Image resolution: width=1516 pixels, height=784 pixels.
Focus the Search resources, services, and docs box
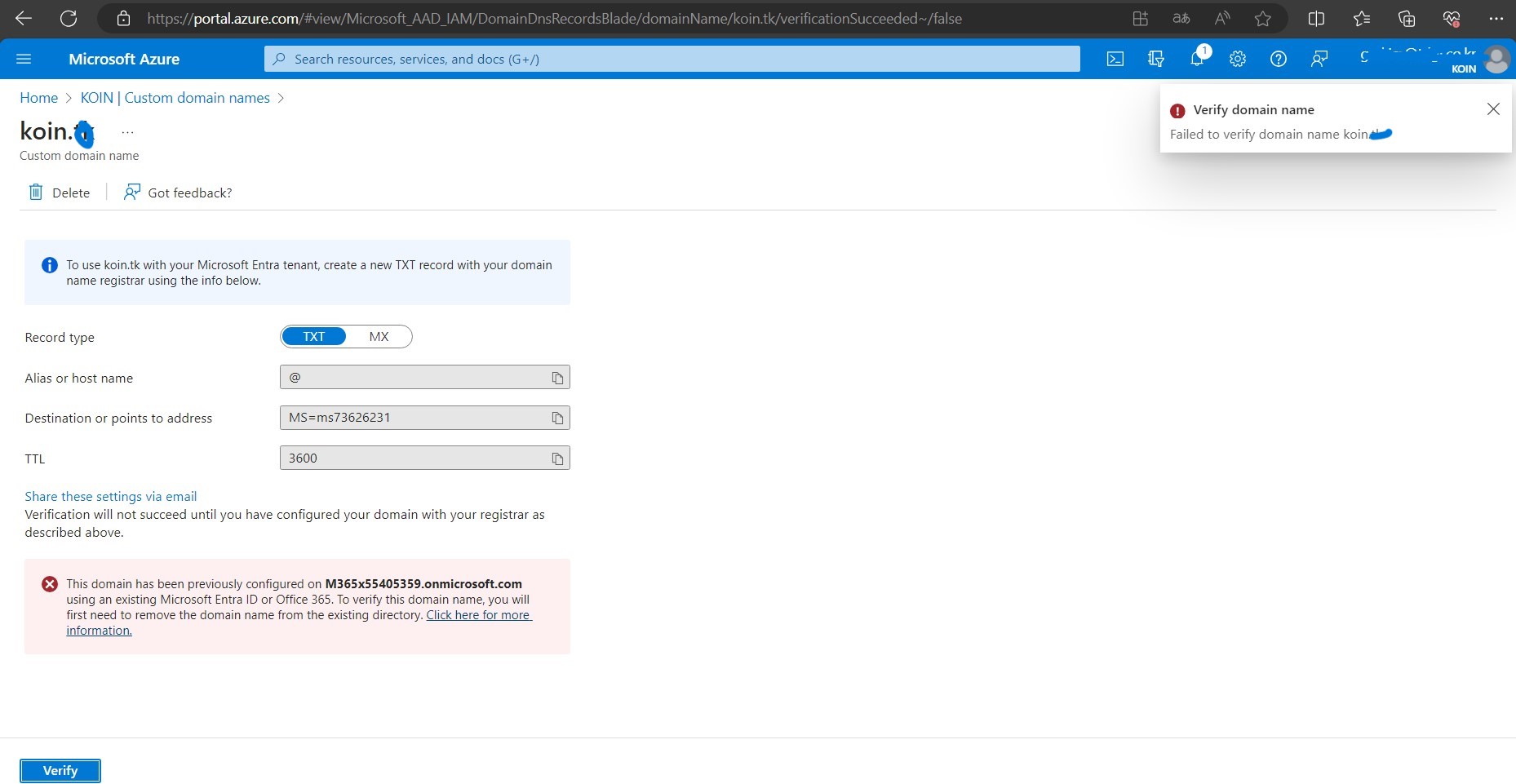(x=672, y=59)
